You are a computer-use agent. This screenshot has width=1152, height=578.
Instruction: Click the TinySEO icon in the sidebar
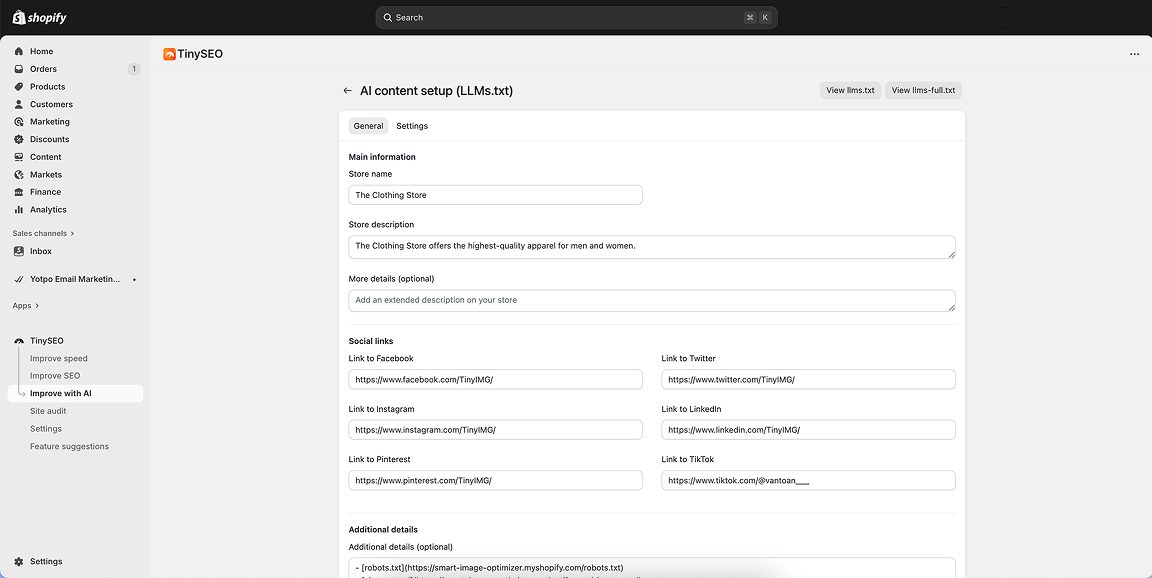[19, 341]
